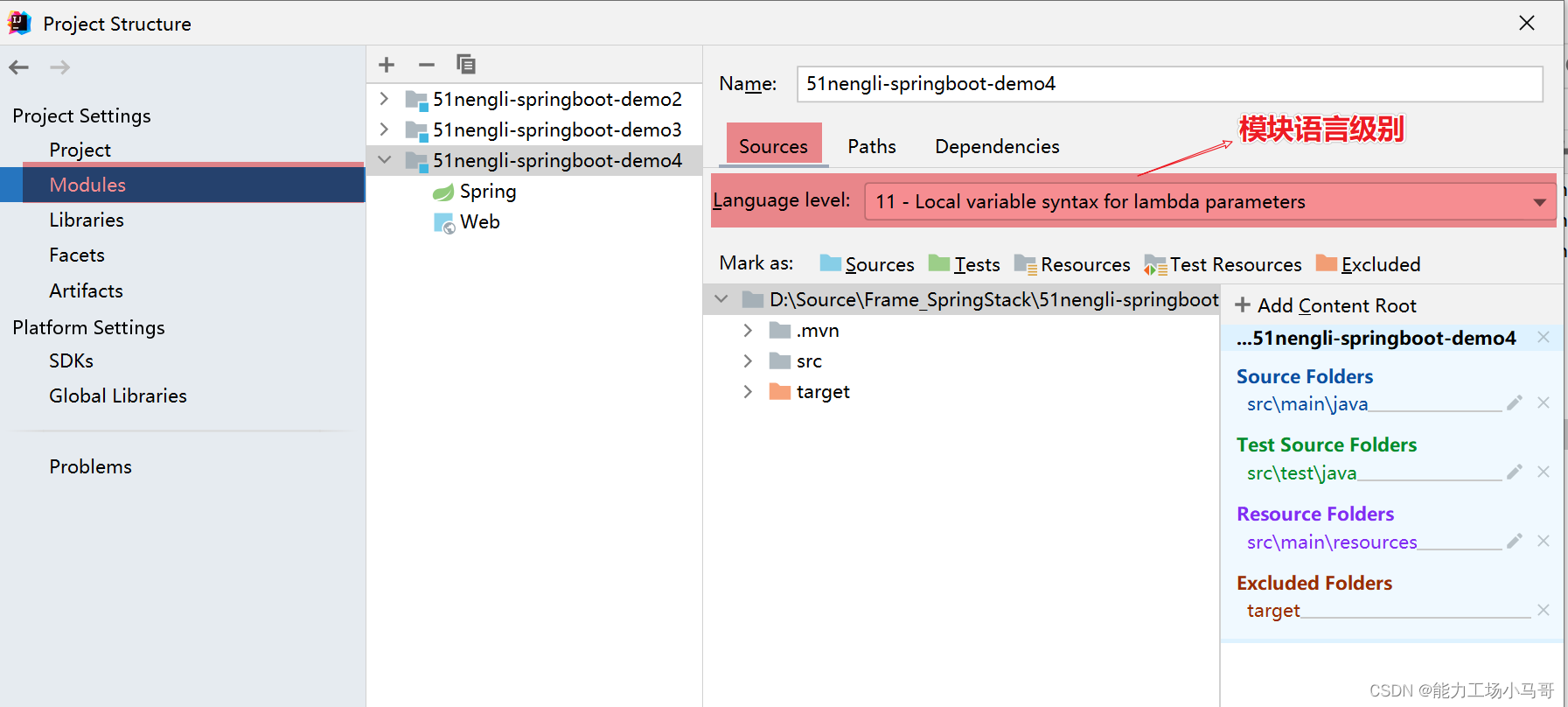Viewport: 1568px width, 707px height.
Task: Click Add Content Root
Action: pyautogui.click(x=1326, y=305)
